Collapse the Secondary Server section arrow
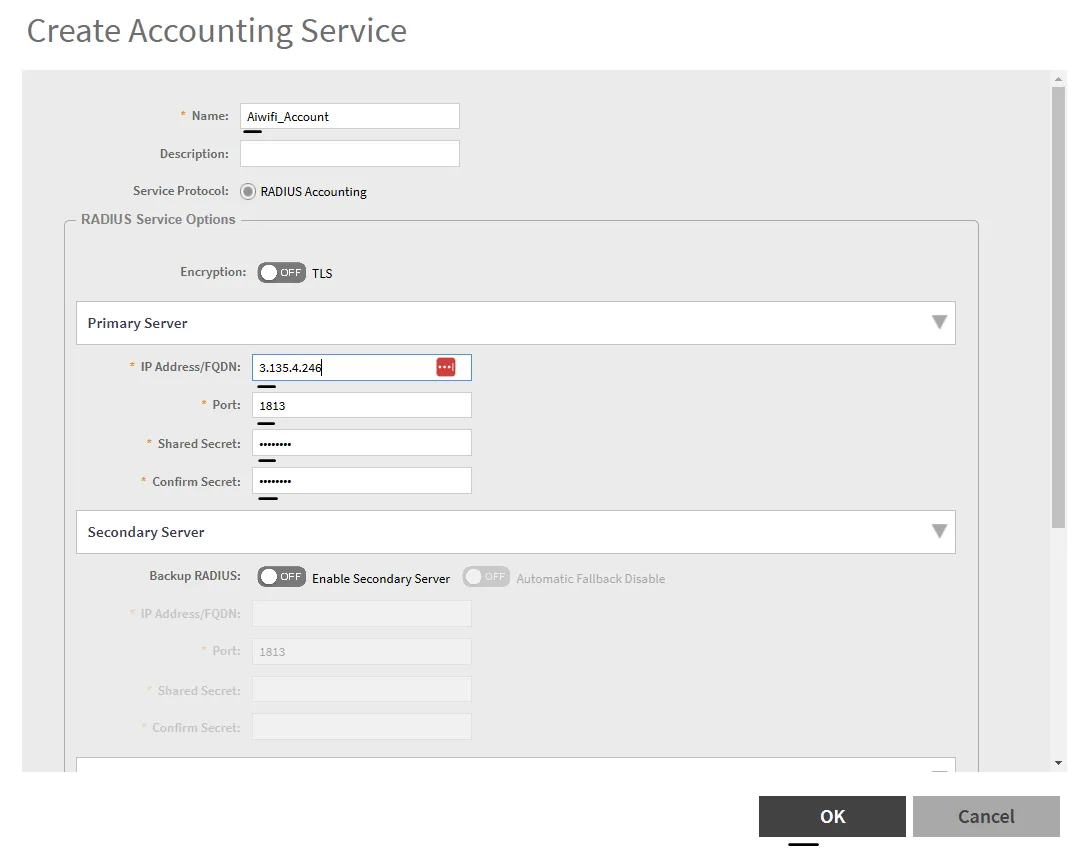 (939, 531)
